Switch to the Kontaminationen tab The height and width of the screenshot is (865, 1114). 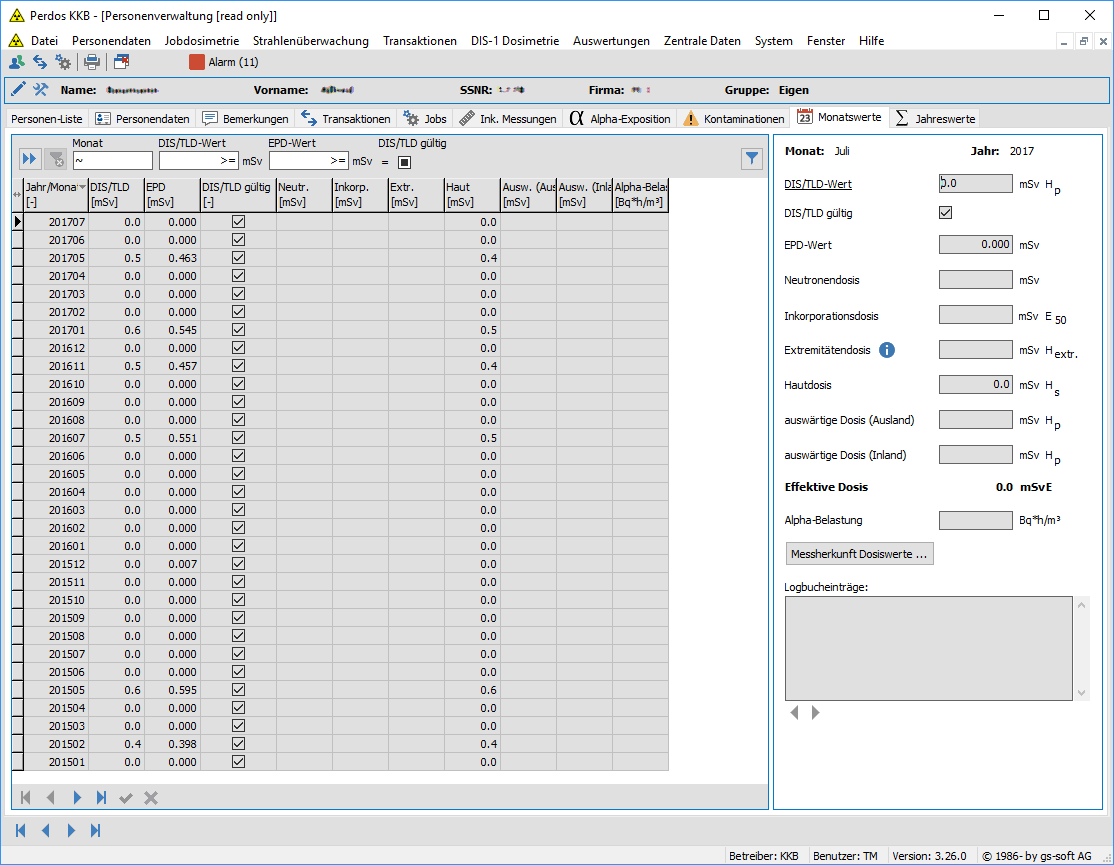tap(734, 119)
